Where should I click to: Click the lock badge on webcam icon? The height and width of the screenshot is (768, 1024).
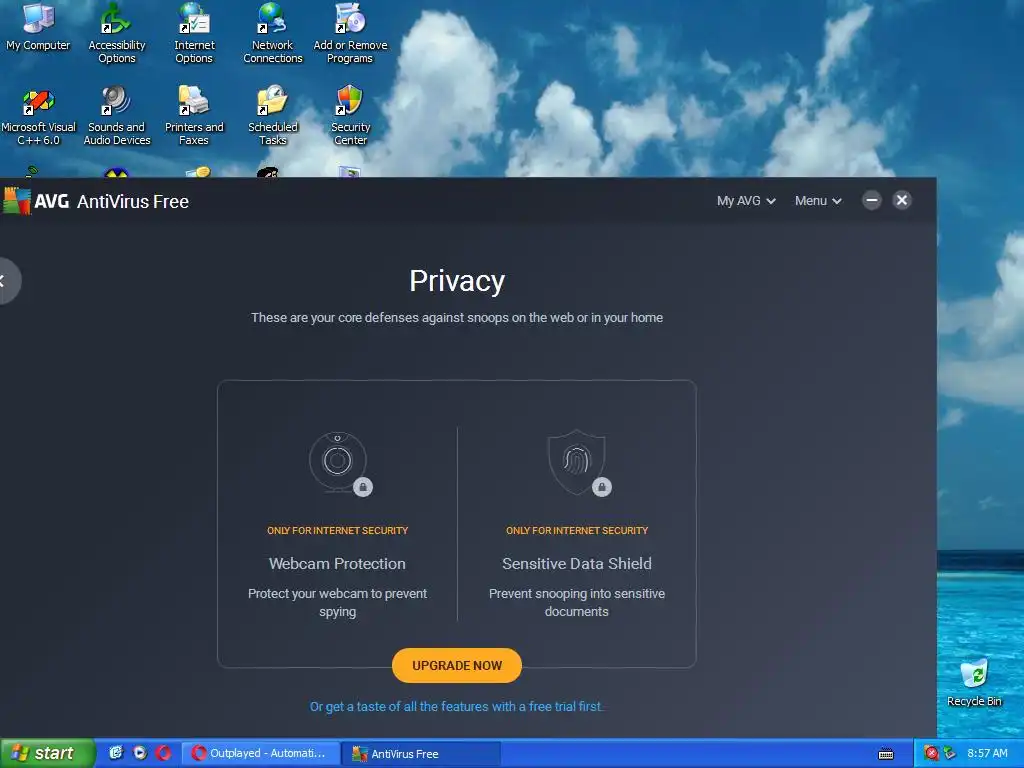[363, 487]
